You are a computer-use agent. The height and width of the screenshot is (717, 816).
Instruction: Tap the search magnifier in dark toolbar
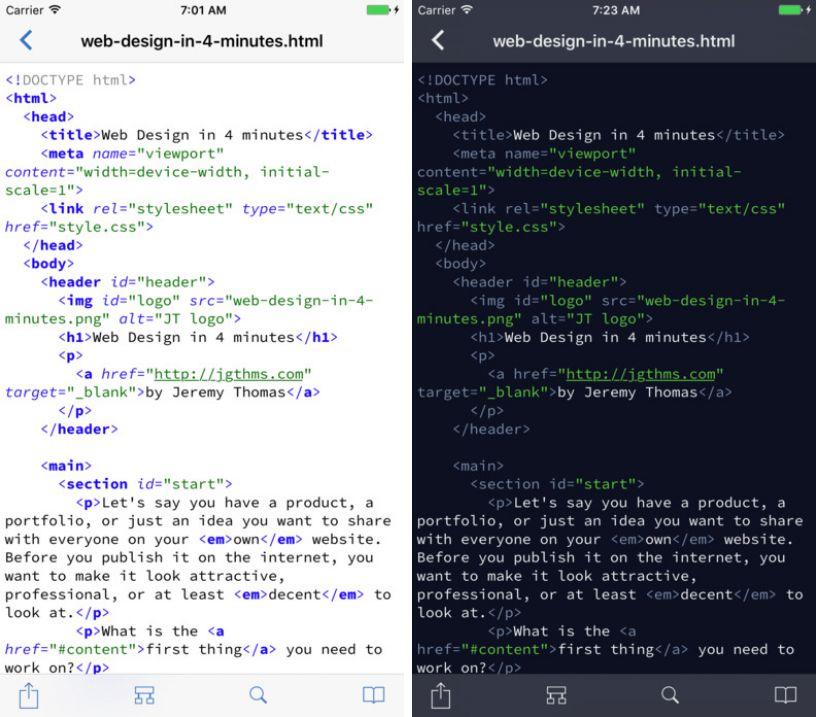(x=670, y=695)
